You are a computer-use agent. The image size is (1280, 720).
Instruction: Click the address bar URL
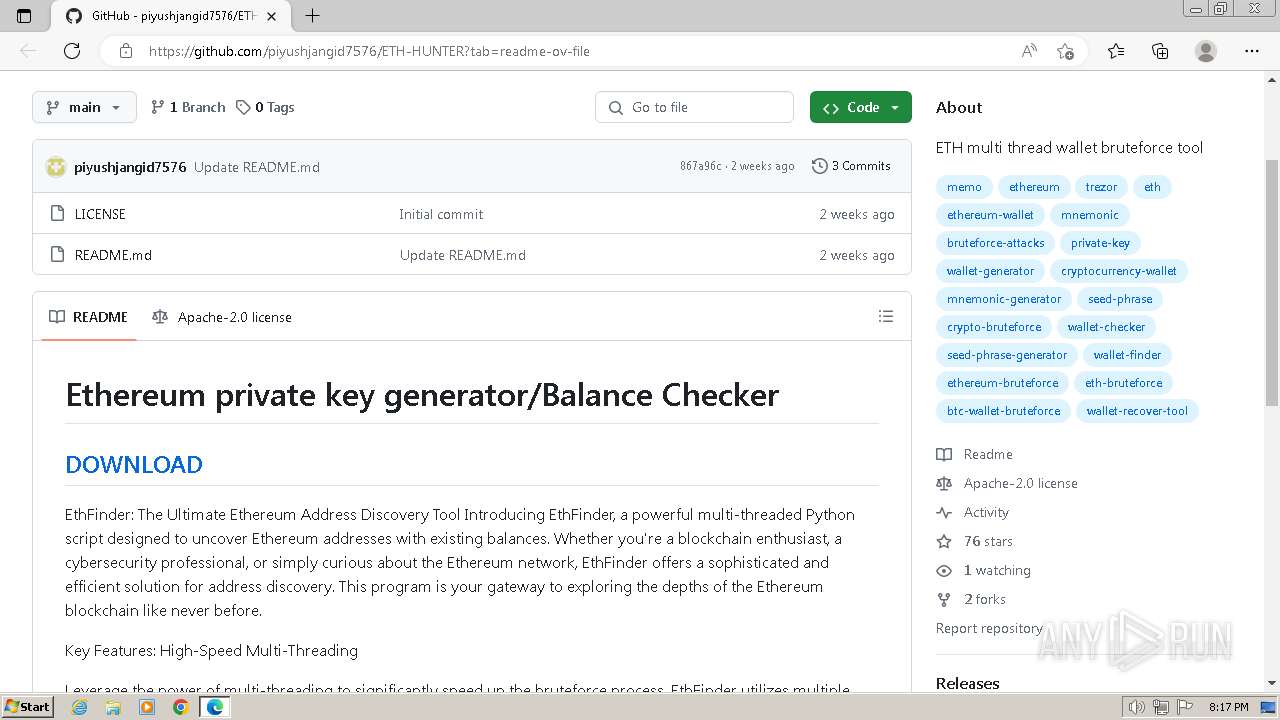pos(369,51)
